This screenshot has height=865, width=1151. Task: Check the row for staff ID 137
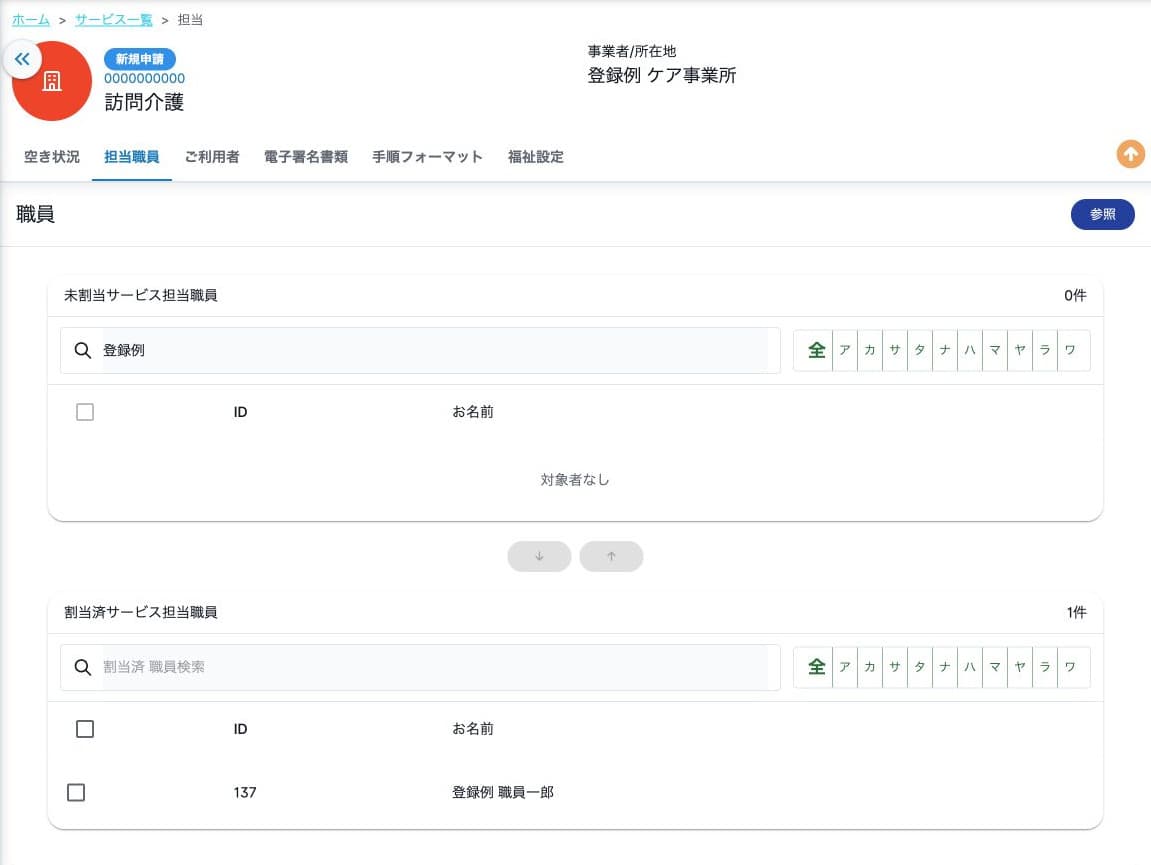[x=76, y=792]
